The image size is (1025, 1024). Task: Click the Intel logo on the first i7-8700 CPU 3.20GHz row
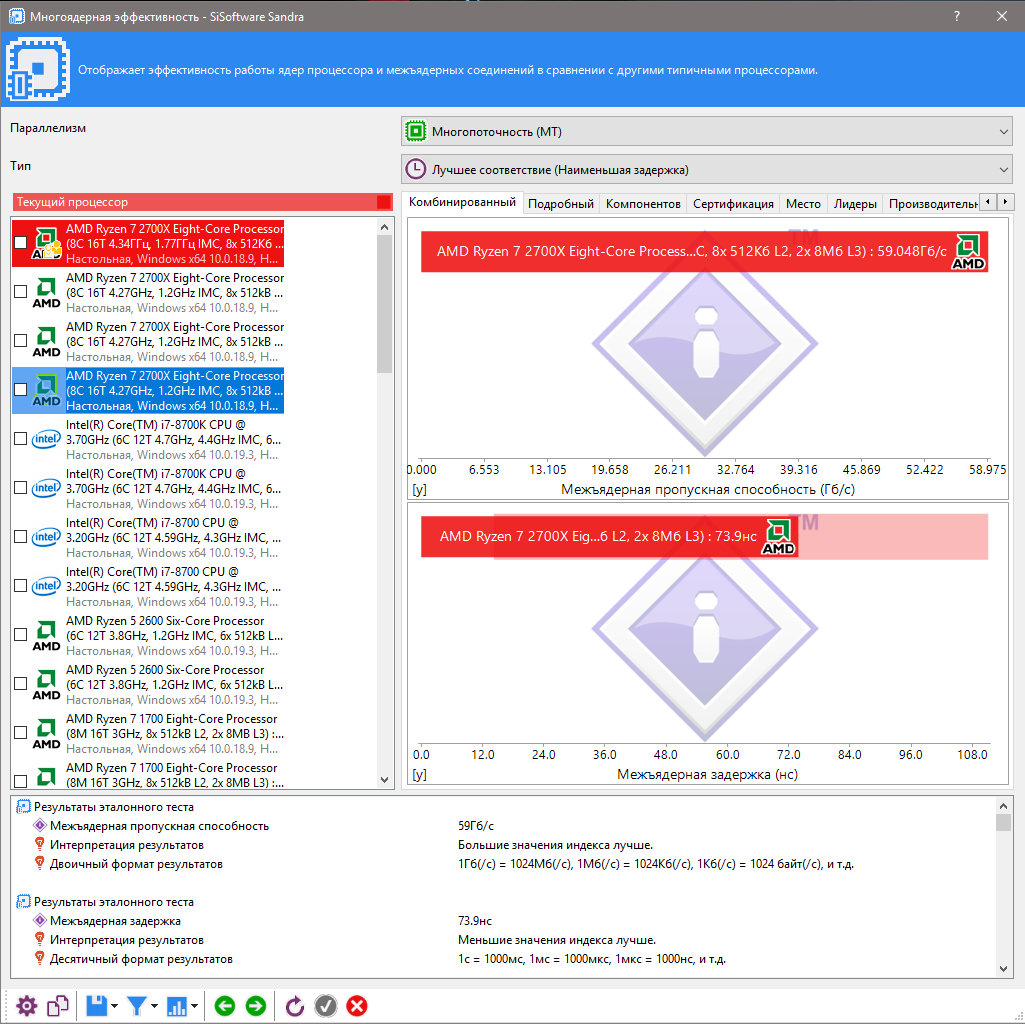46,537
